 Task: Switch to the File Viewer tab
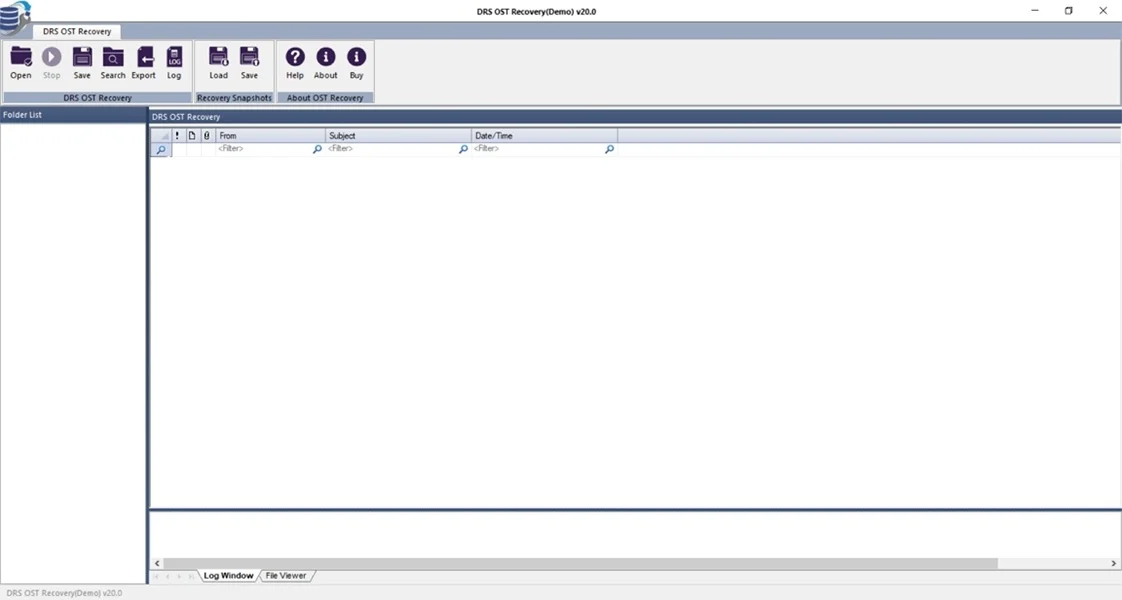pos(286,576)
